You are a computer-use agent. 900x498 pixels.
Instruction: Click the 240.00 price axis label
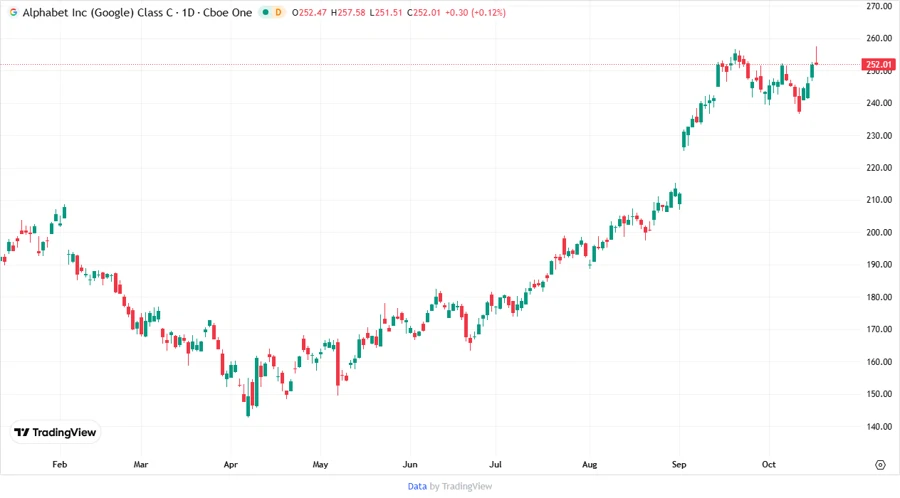[879, 103]
